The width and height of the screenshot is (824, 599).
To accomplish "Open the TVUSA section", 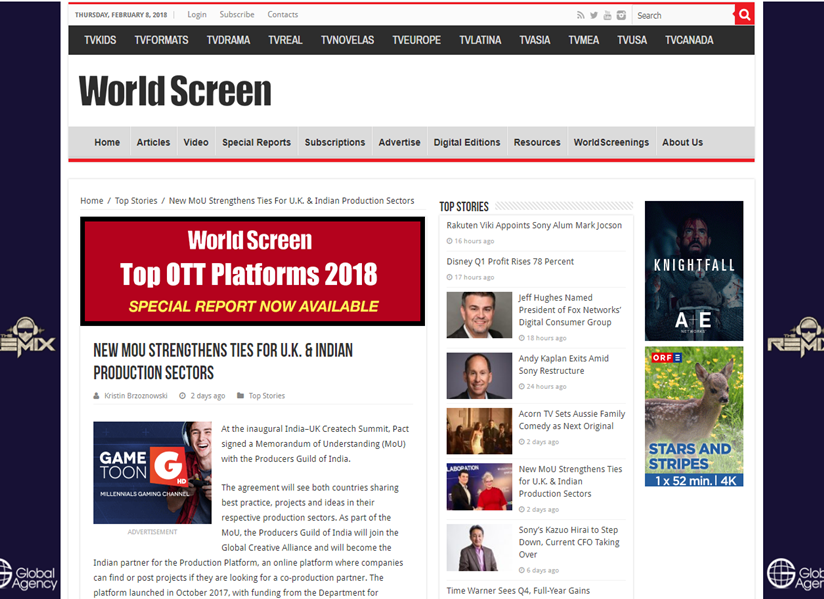I will click(x=632, y=40).
